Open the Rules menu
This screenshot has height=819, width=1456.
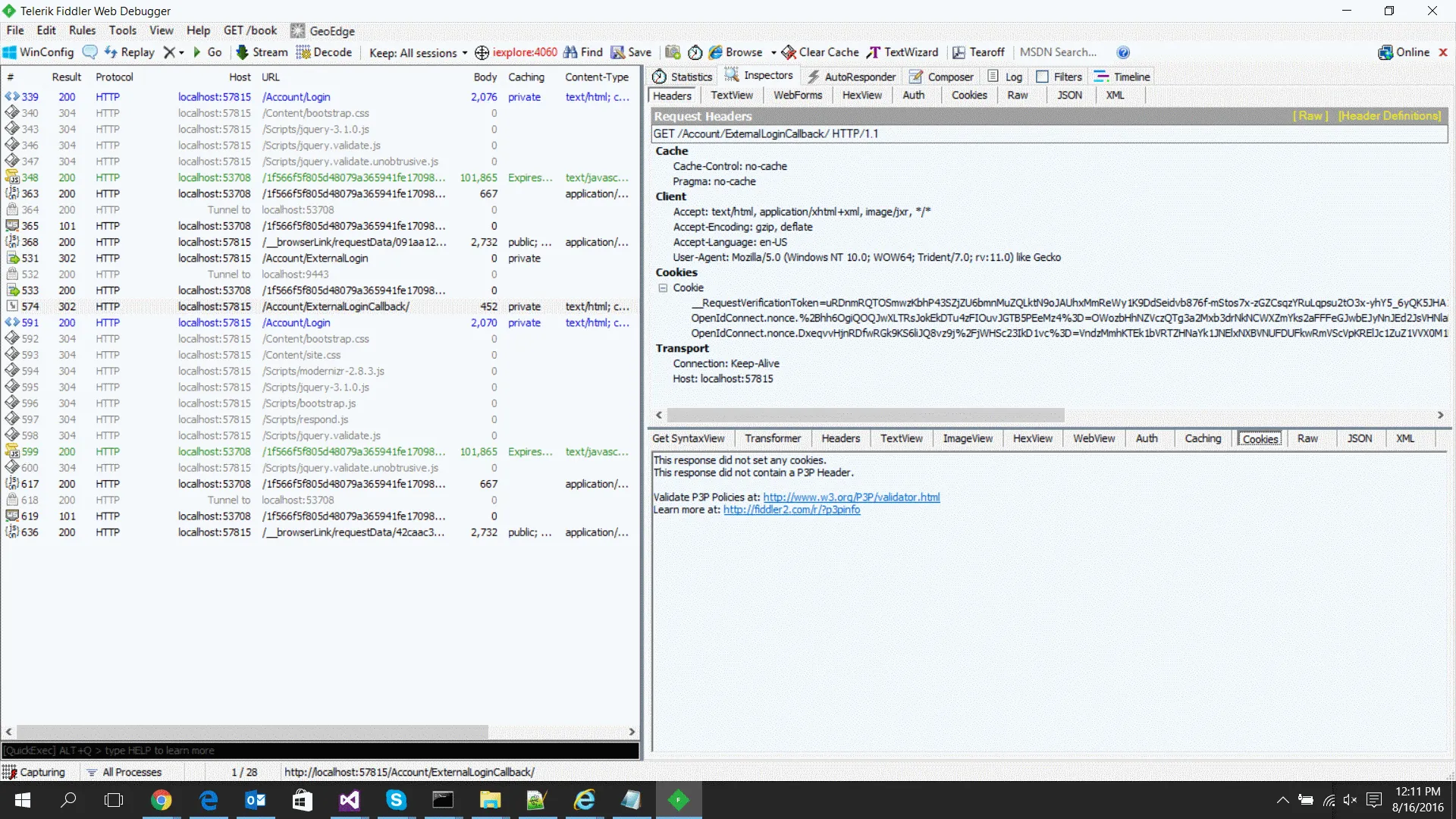tap(82, 30)
